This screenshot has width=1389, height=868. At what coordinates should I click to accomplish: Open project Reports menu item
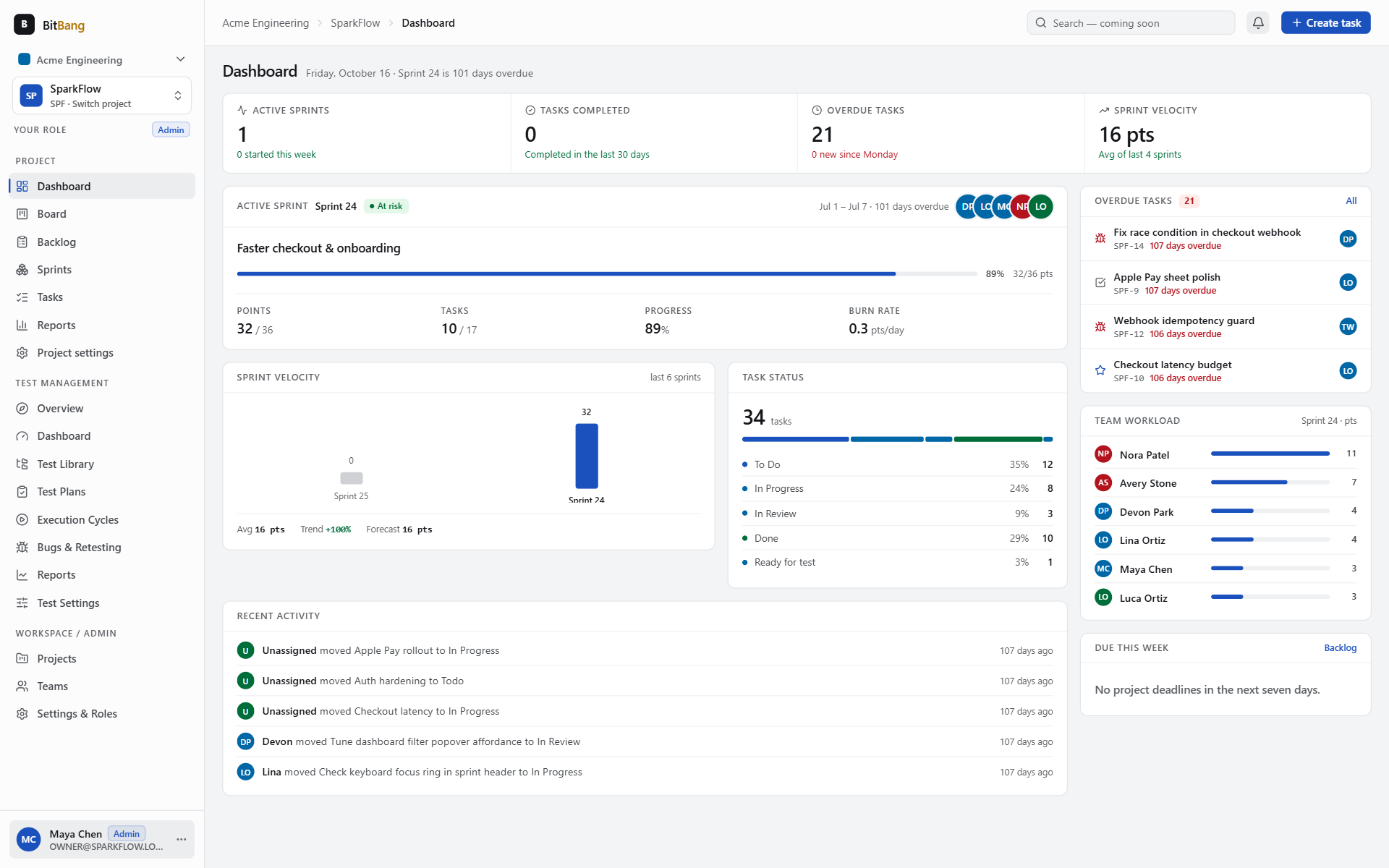tap(102, 325)
